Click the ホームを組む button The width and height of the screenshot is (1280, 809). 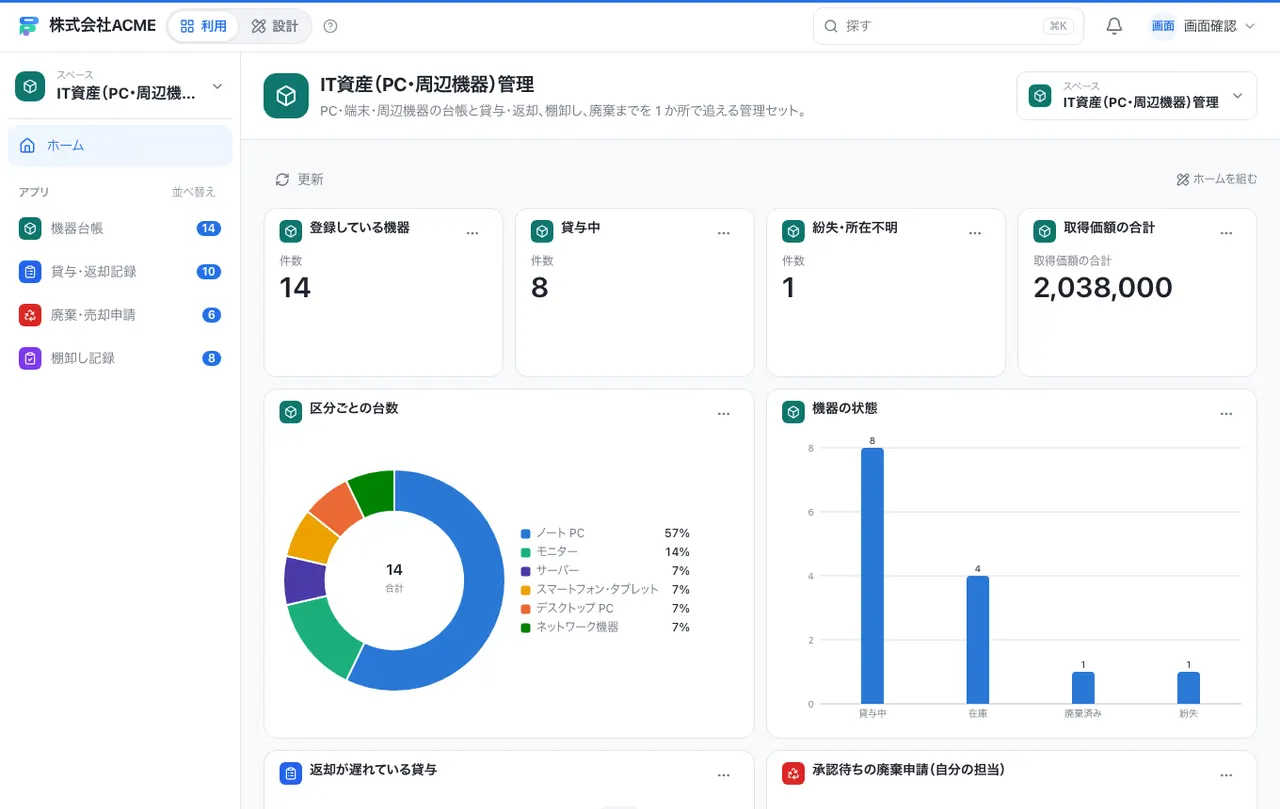[x=1216, y=180]
